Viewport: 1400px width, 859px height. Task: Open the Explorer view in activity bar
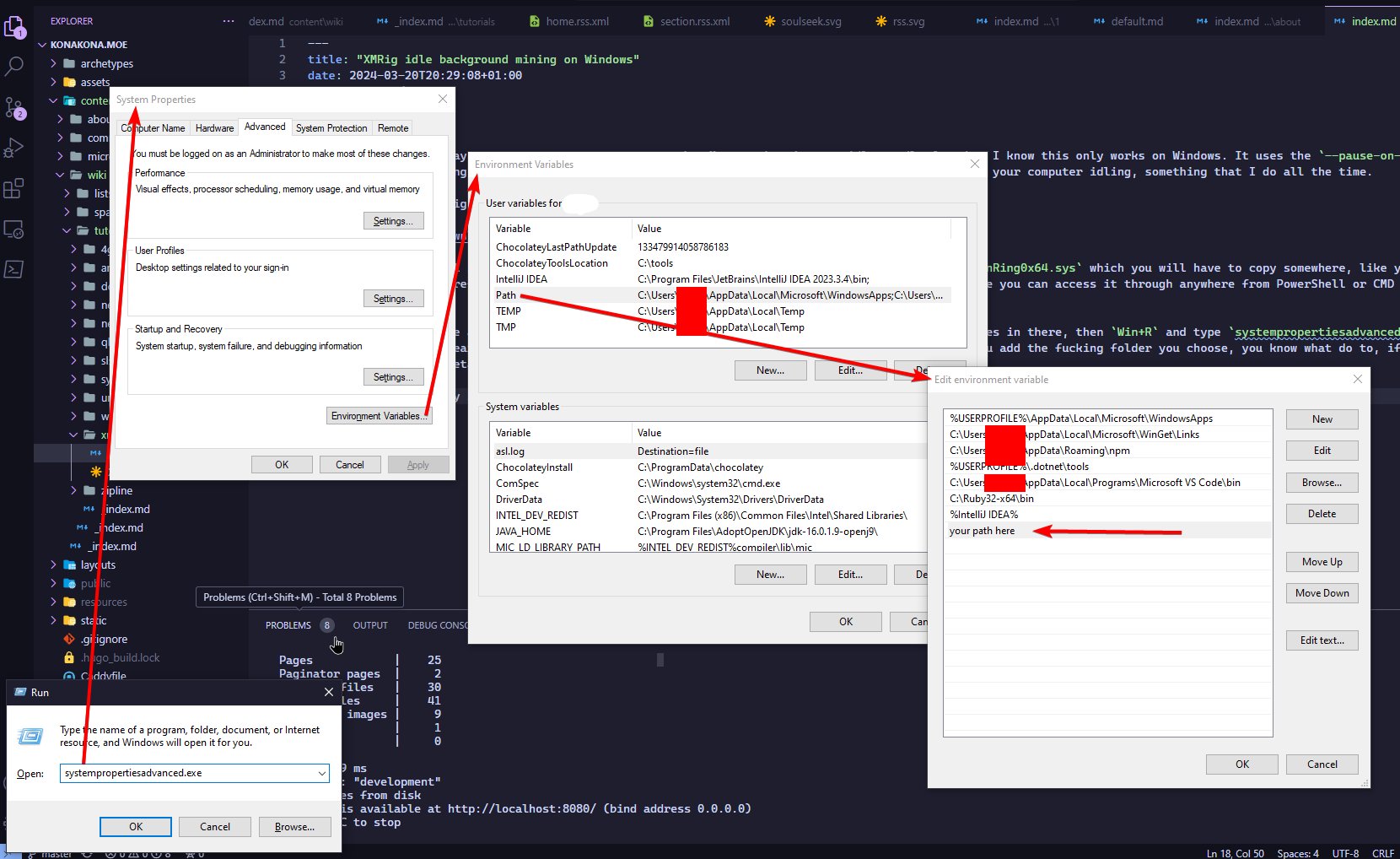[14, 28]
